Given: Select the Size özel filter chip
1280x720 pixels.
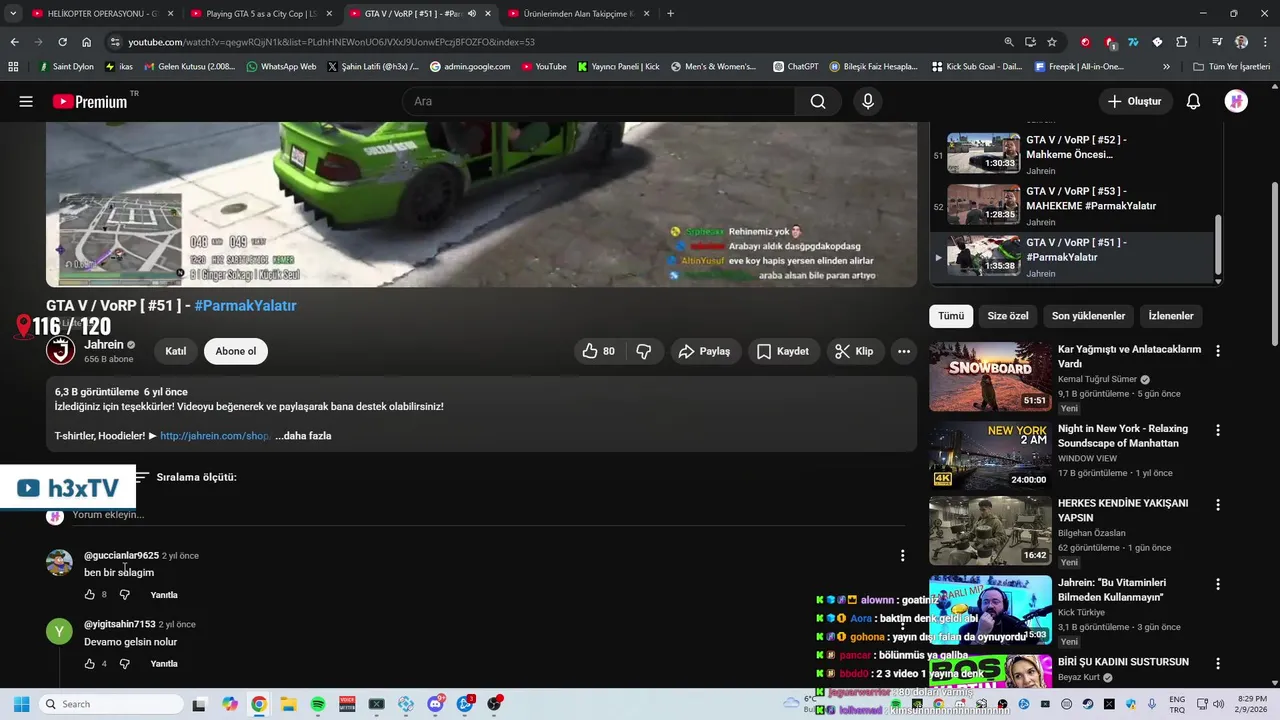Looking at the screenshot, I should (x=1008, y=316).
